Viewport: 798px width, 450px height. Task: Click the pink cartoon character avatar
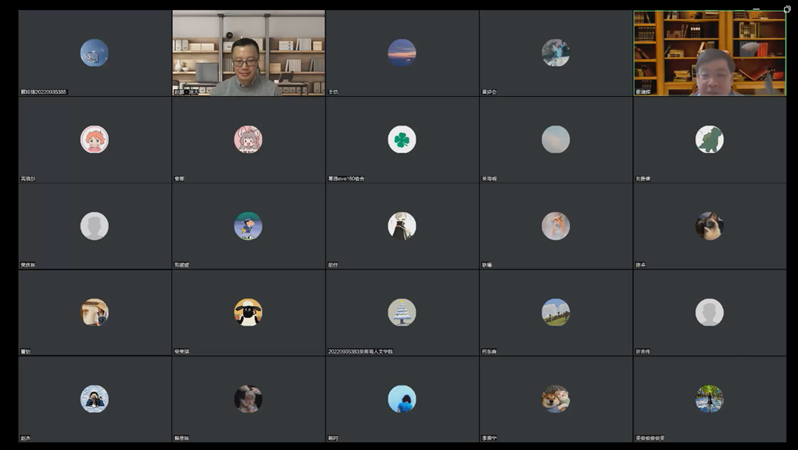tap(248, 140)
